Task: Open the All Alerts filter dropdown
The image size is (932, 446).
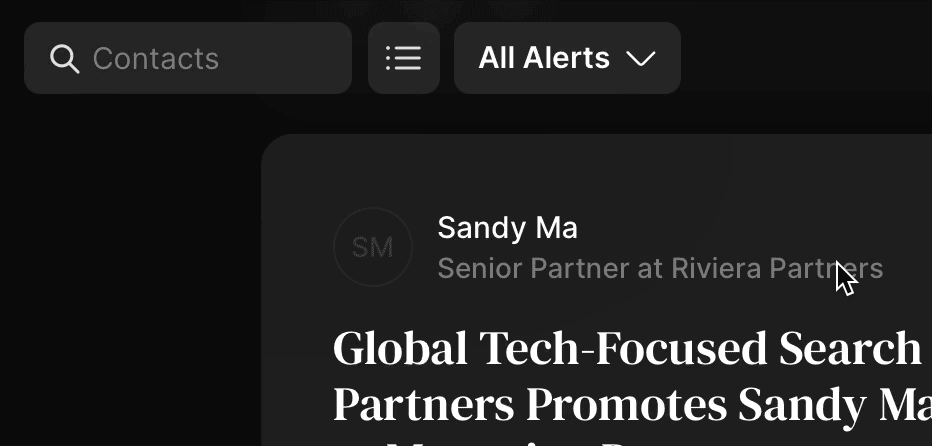Action: (567, 58)
